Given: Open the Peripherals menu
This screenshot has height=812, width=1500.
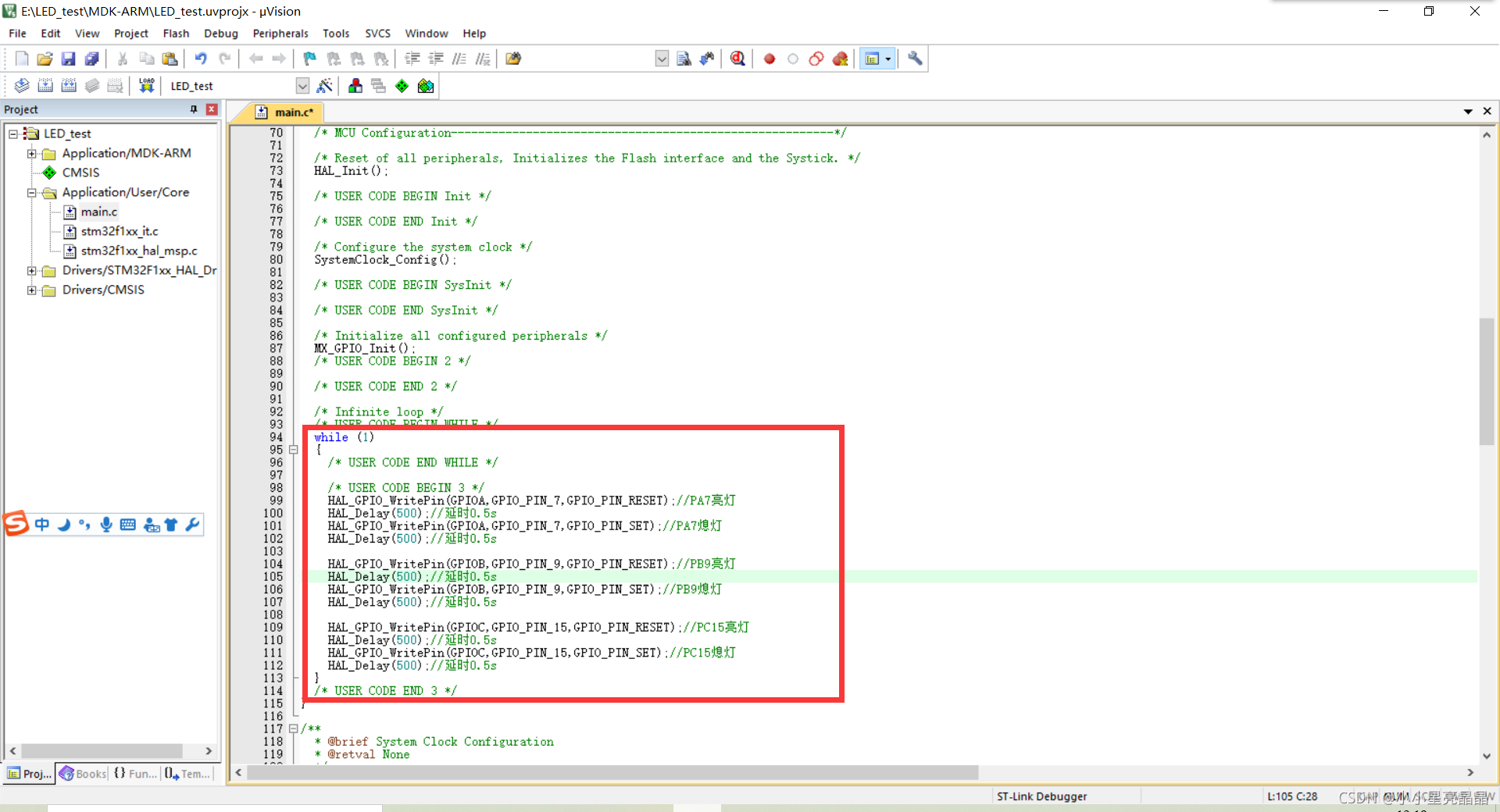Looking at the screenshot, I should coord(280,34).
